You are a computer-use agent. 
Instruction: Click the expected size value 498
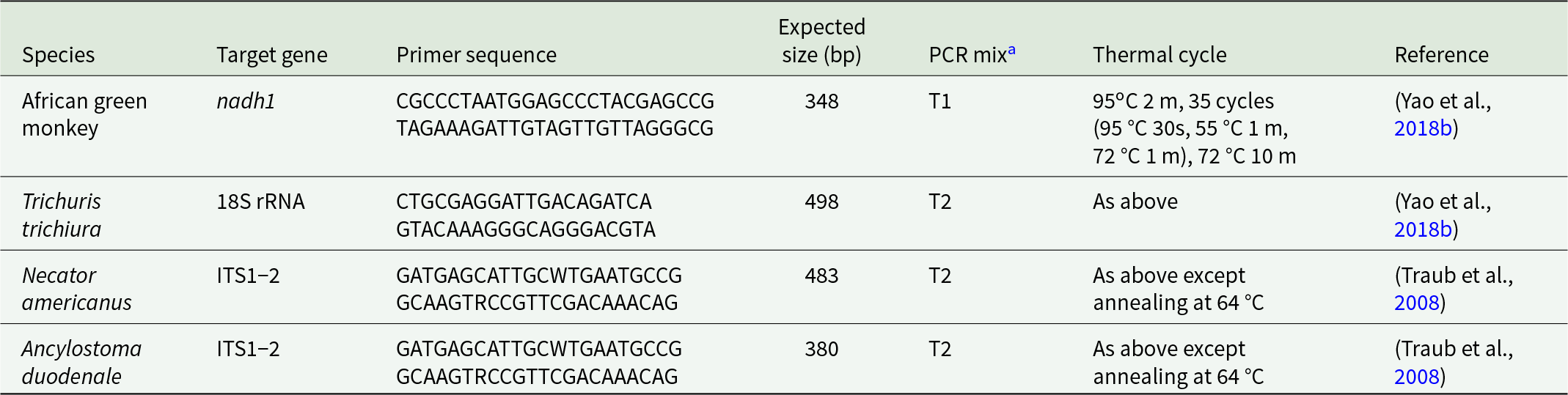[821, 202]
